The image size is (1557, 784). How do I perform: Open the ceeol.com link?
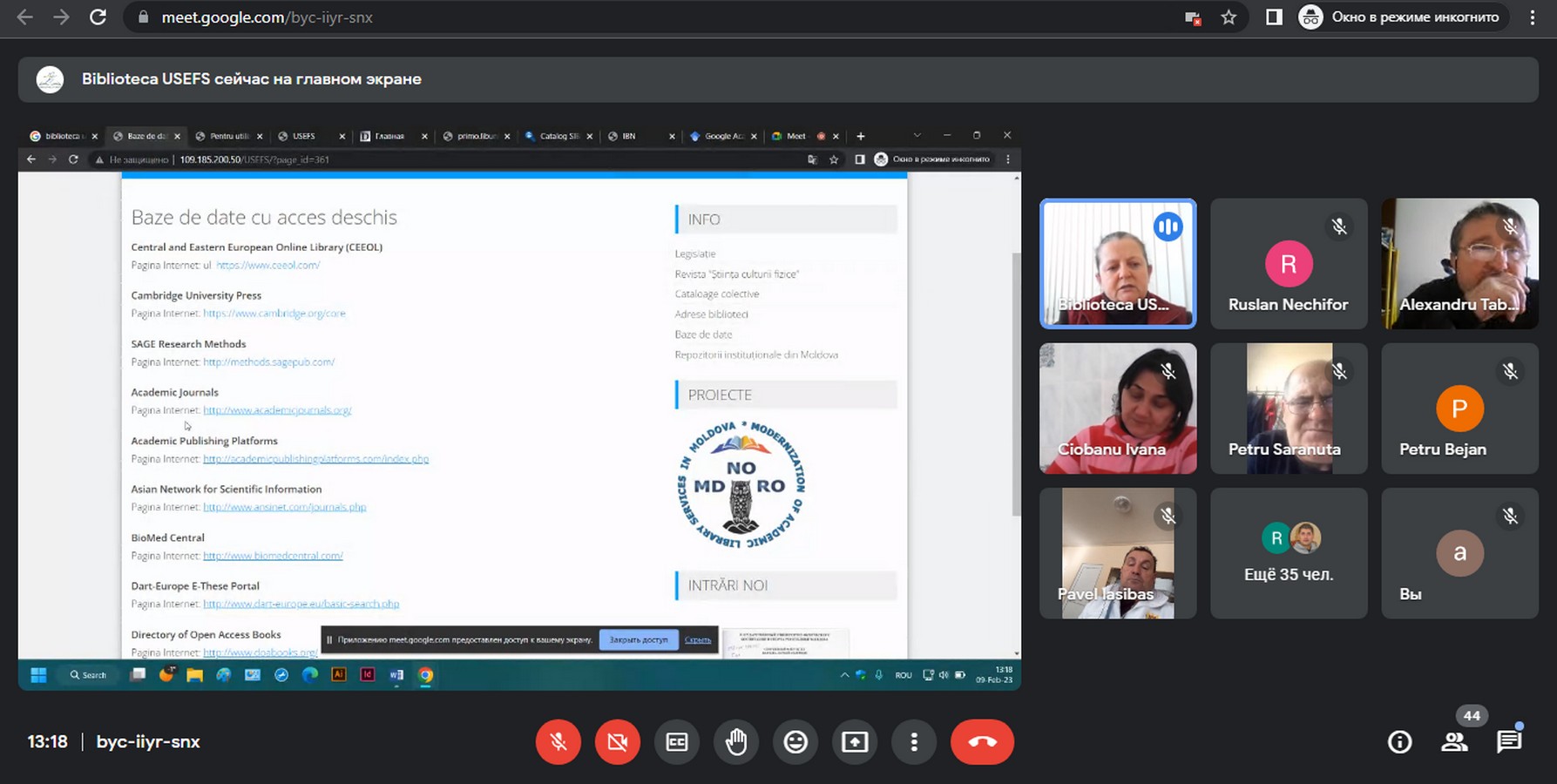[x=267, y=265]
